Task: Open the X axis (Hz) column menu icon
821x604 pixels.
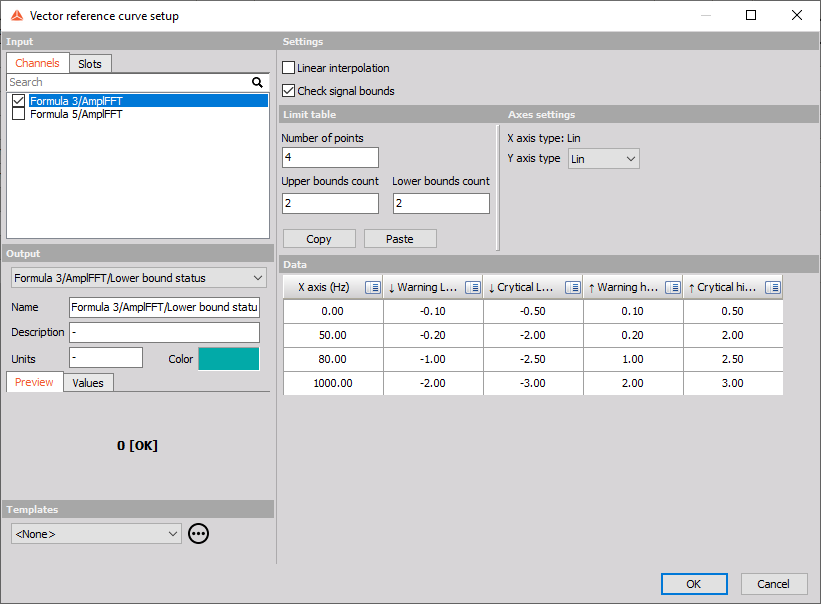Action: (372, 287)
